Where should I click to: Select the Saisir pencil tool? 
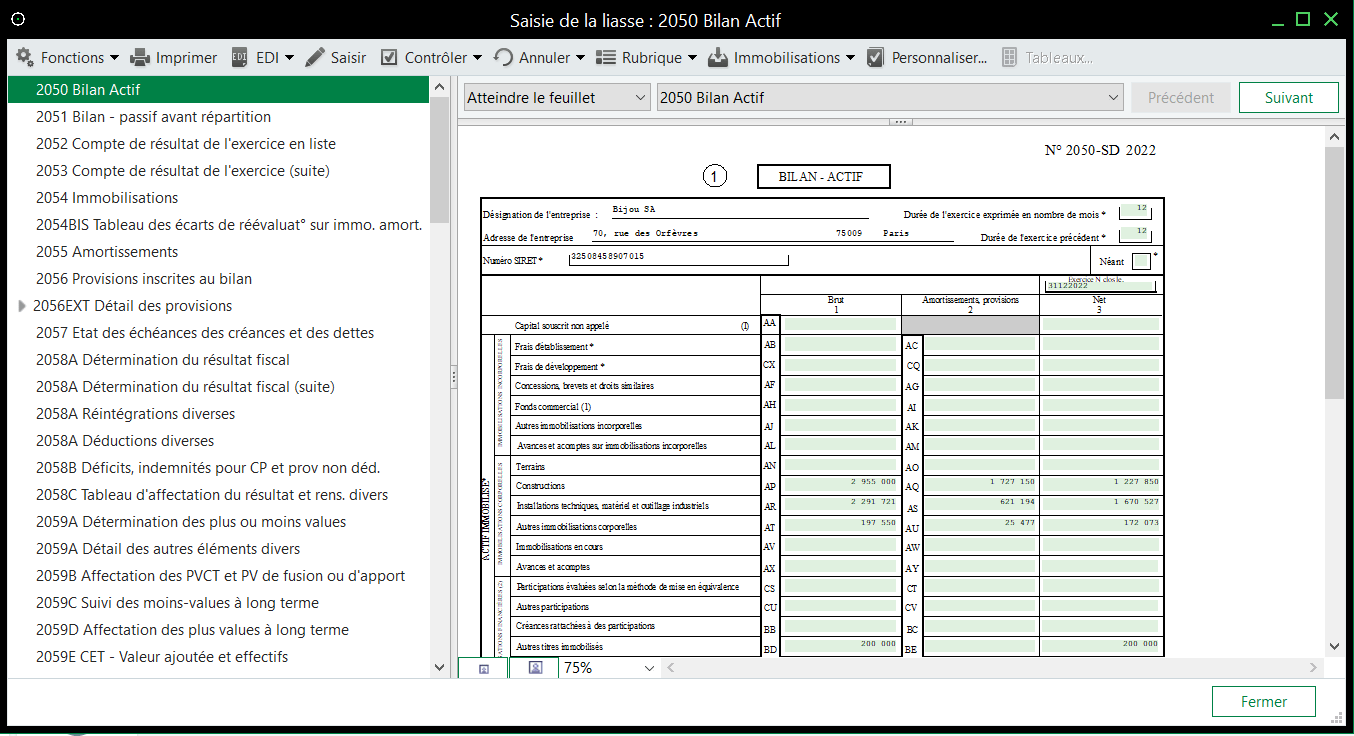click(336, 58)
